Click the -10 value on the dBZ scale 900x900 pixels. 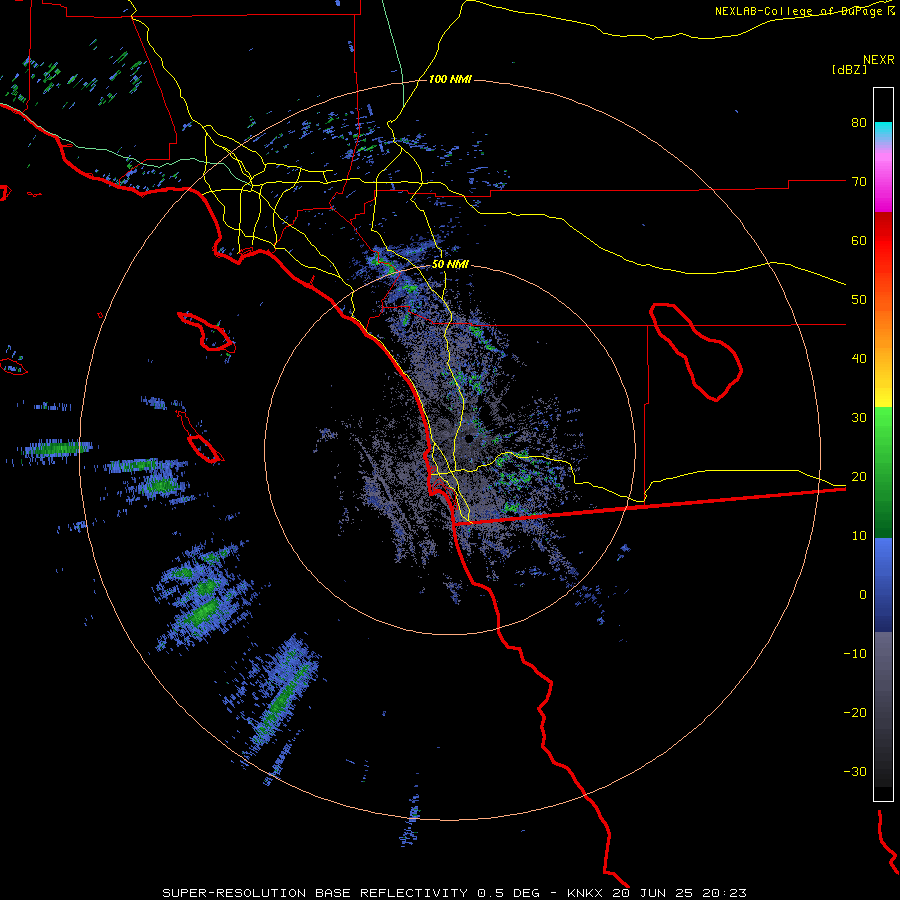tap(855, 654)
